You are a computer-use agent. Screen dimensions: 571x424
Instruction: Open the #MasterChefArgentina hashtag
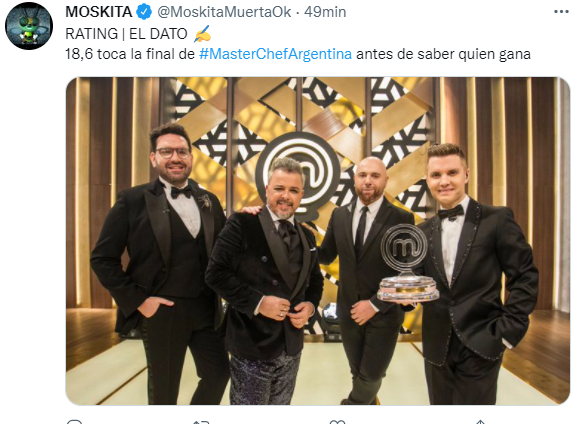pos(275,54)
